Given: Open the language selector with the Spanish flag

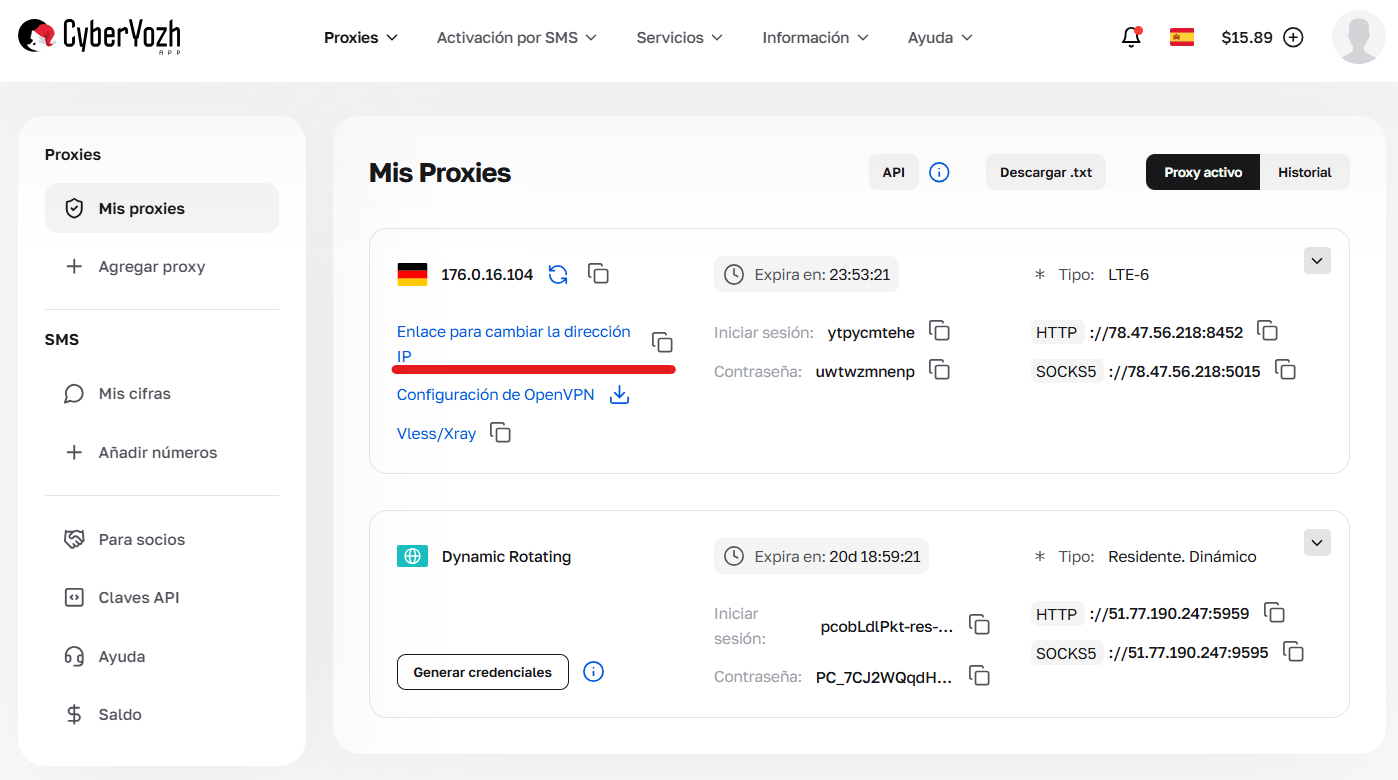Looking at the screenshot, I should tap(1181, 36).
